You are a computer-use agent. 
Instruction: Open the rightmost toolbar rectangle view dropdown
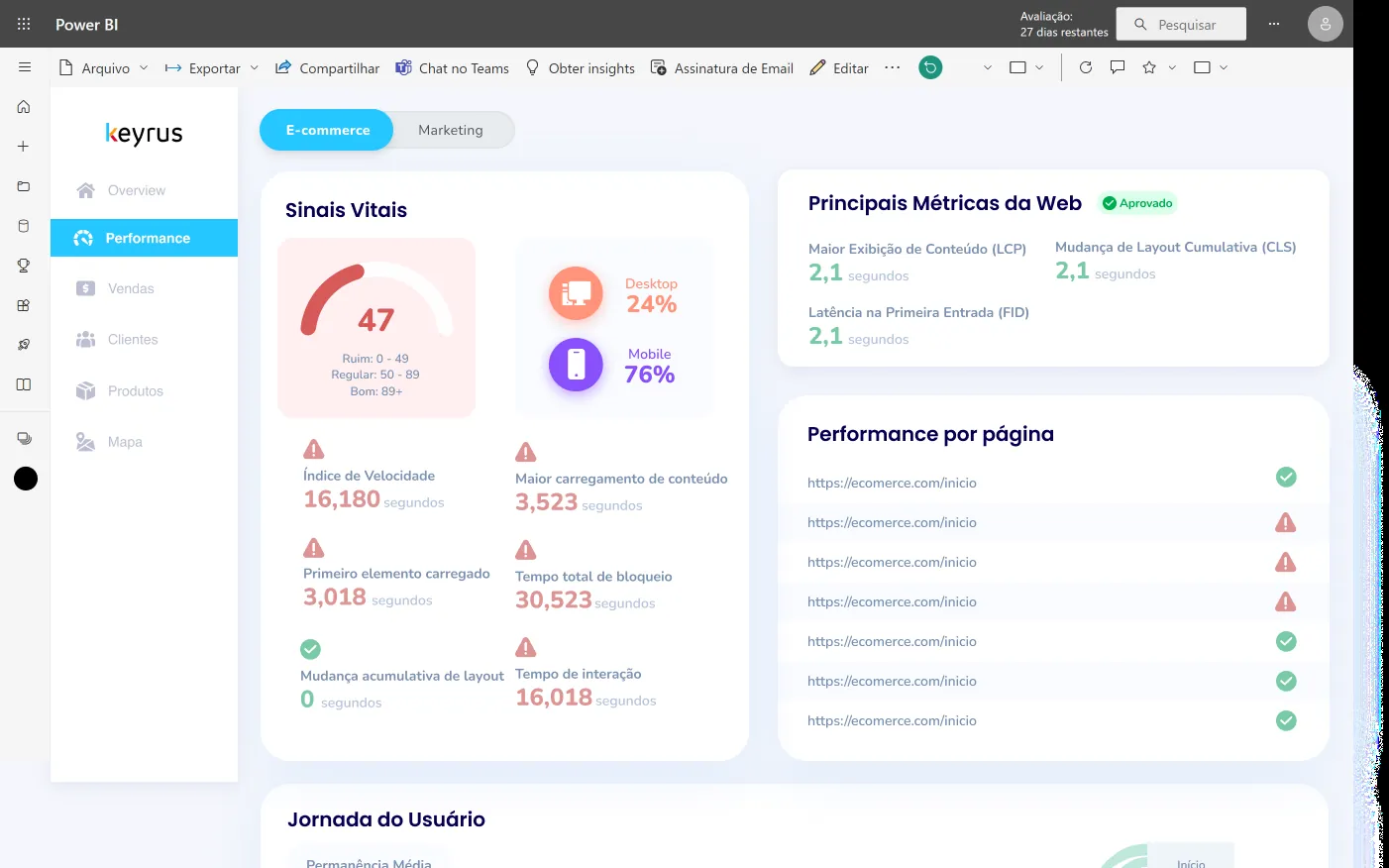[1211, 67]
